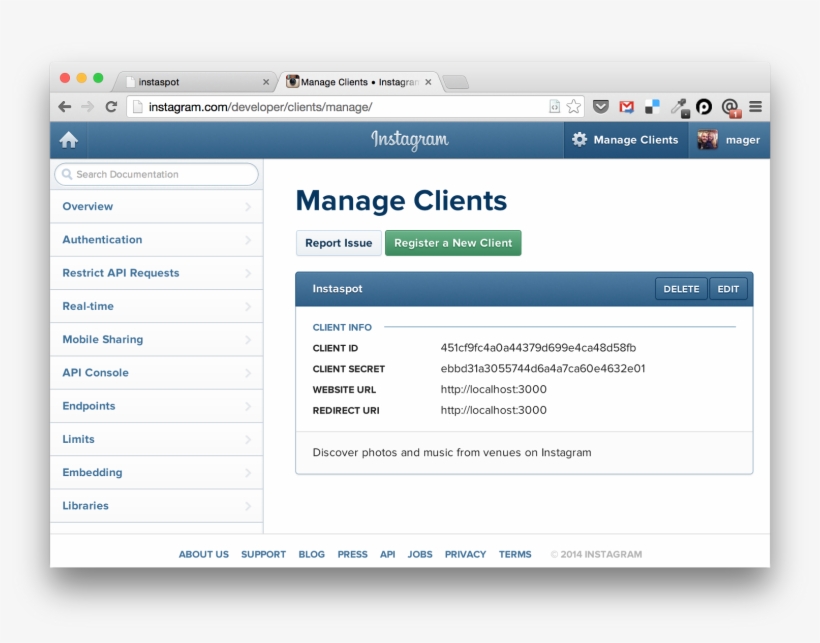Open the browser hamburger menu

pos(756,107)
